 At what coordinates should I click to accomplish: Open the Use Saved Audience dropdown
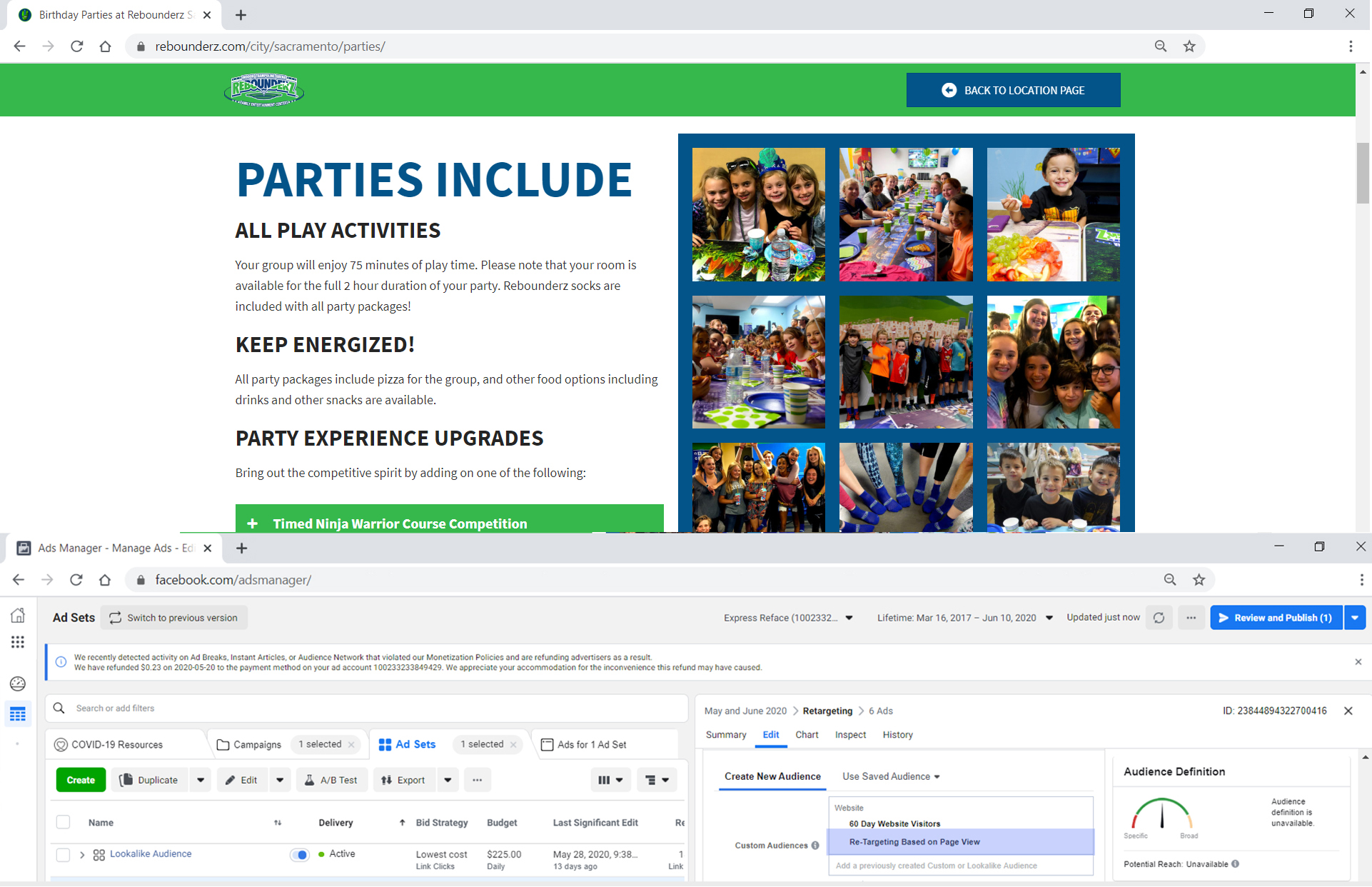[890, 776]
